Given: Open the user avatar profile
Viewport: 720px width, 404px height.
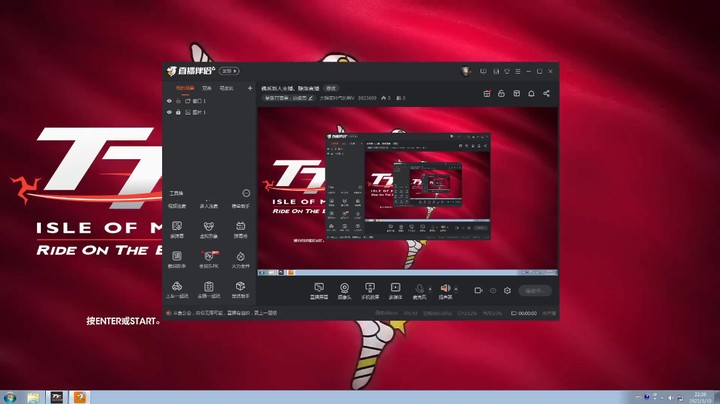Looking at the screenshot, I should (466, 71).
